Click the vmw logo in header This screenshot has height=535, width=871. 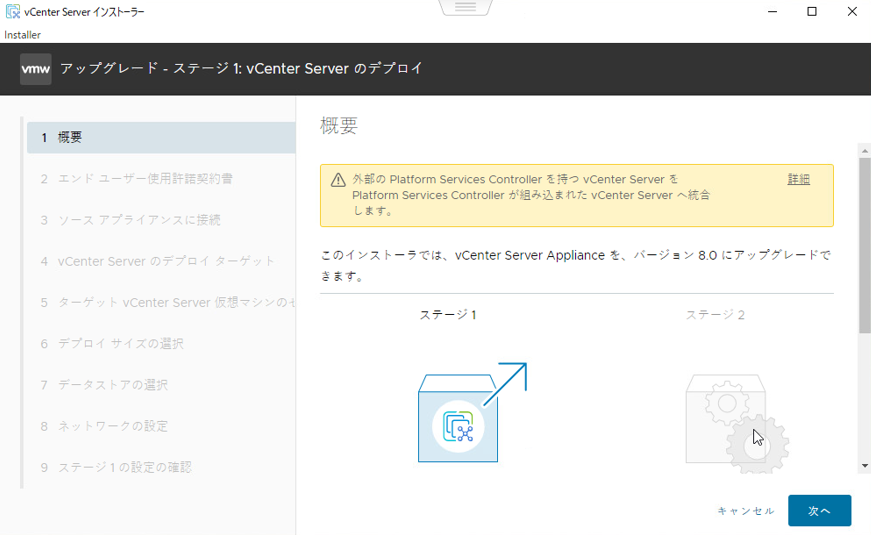pos(36,69)
